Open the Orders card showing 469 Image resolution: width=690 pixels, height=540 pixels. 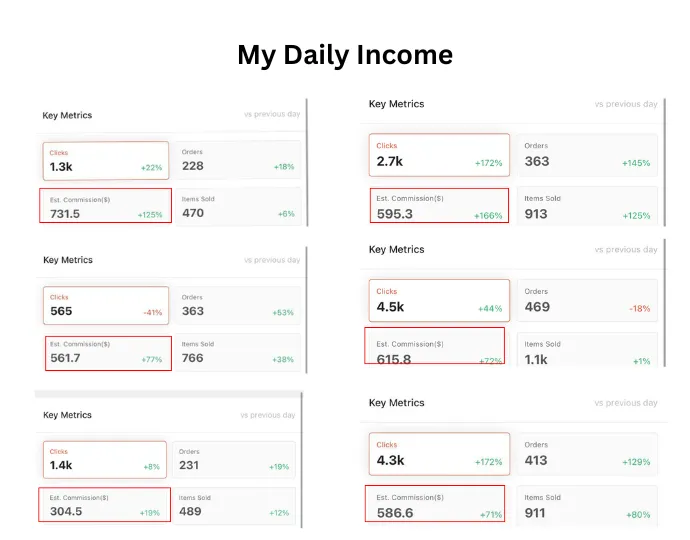pos(587,300)
